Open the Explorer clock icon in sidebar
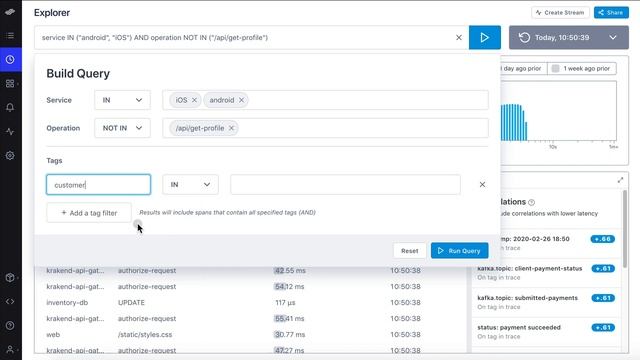Viewport: 640px width, 360px height. (10, 60)
